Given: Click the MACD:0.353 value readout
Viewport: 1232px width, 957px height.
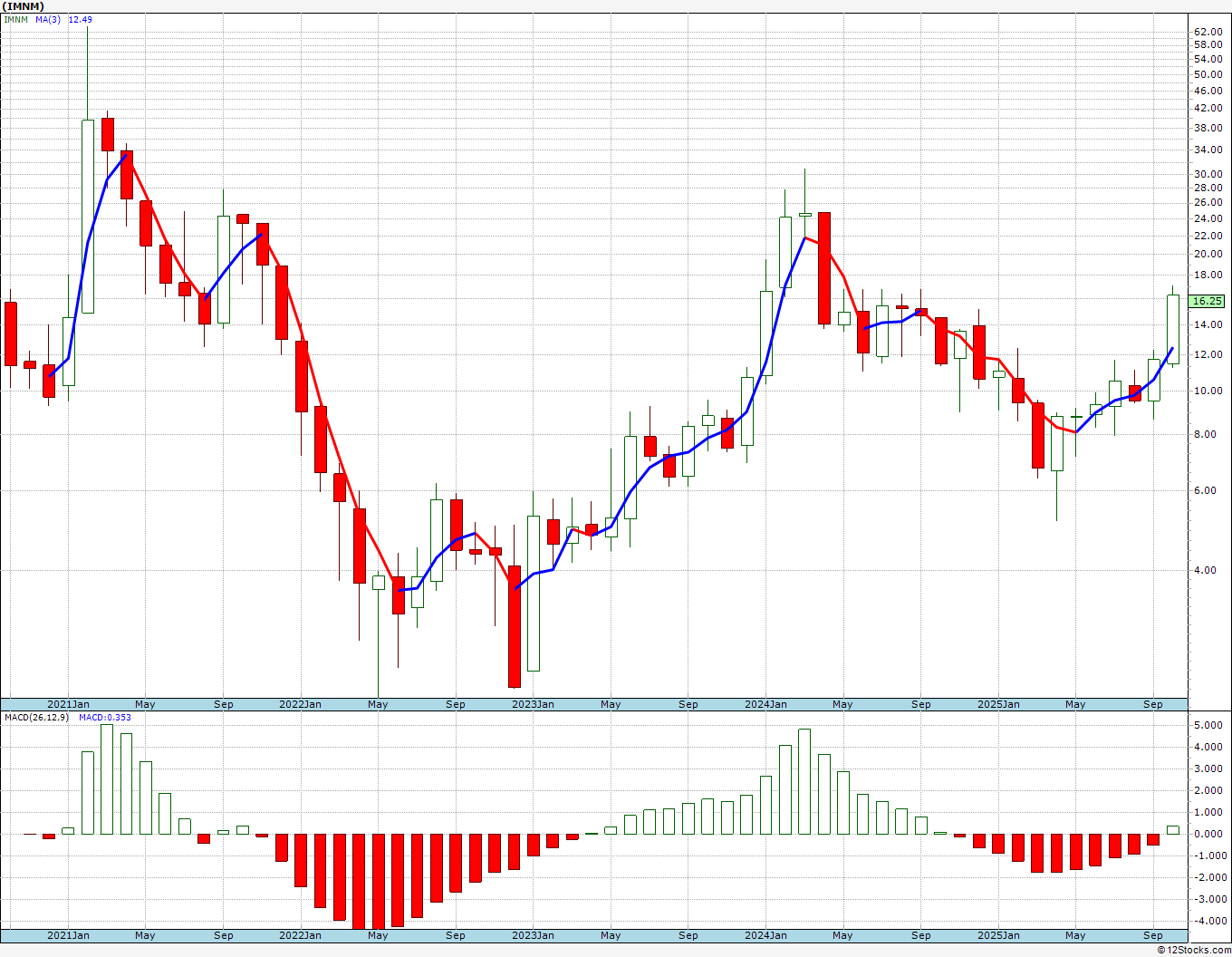Looking at the screenshot, I should (x=104, y=718).
